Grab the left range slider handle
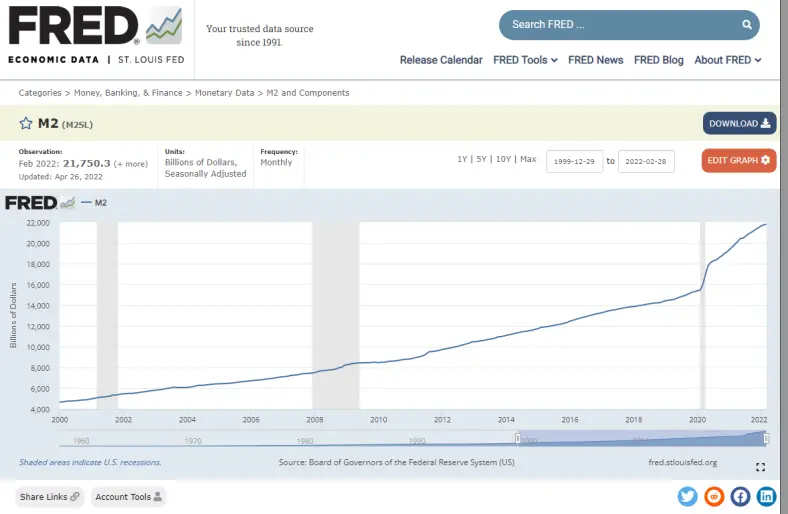 click(518, 438)
